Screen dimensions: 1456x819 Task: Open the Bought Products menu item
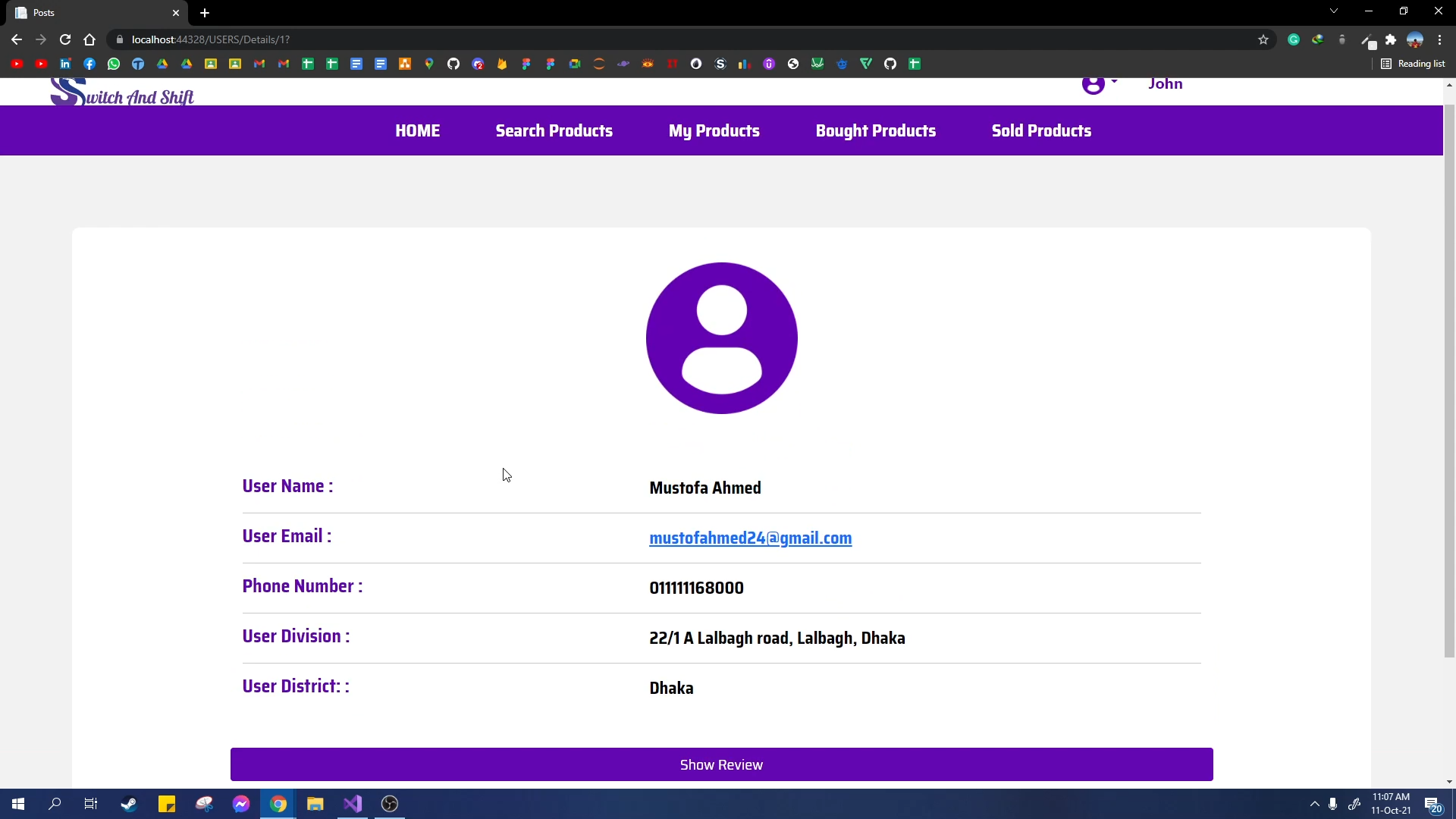[875, 130]
